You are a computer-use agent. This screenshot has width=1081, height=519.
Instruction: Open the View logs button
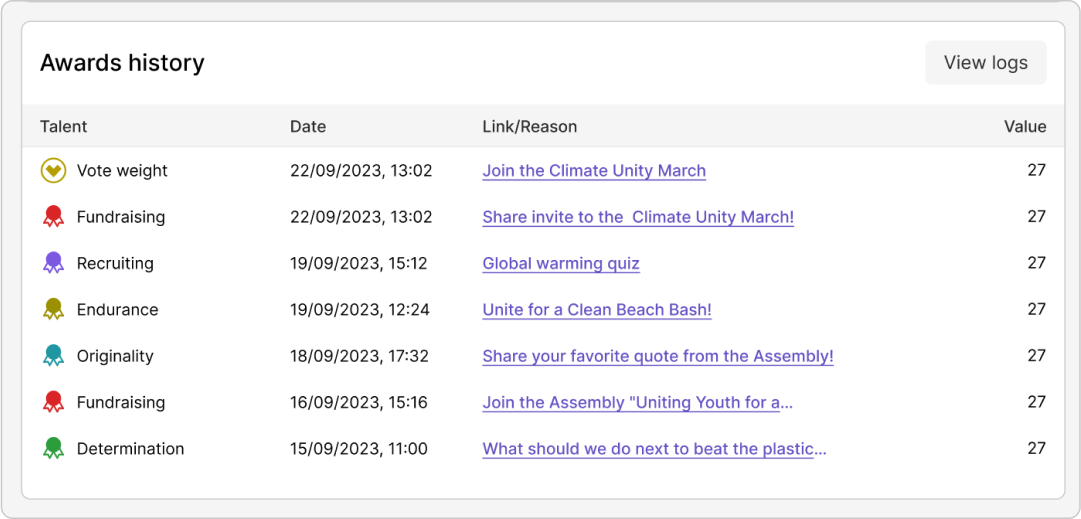click(985, 63)
